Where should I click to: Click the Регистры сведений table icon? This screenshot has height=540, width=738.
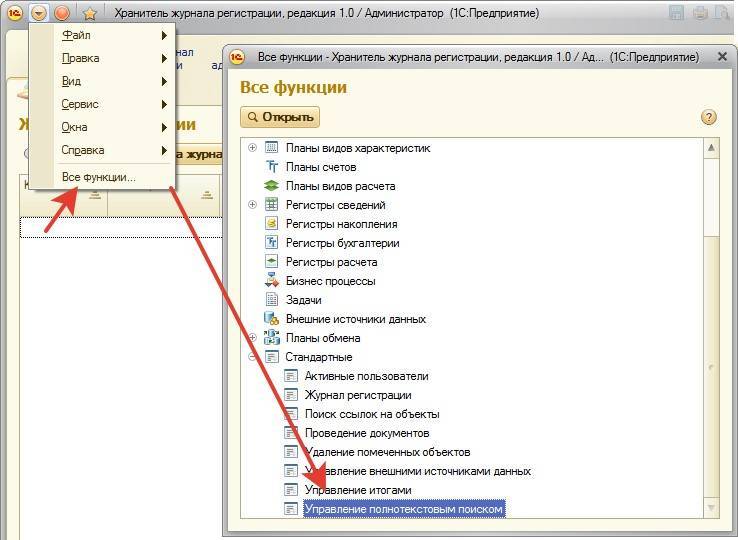(271, 205)
